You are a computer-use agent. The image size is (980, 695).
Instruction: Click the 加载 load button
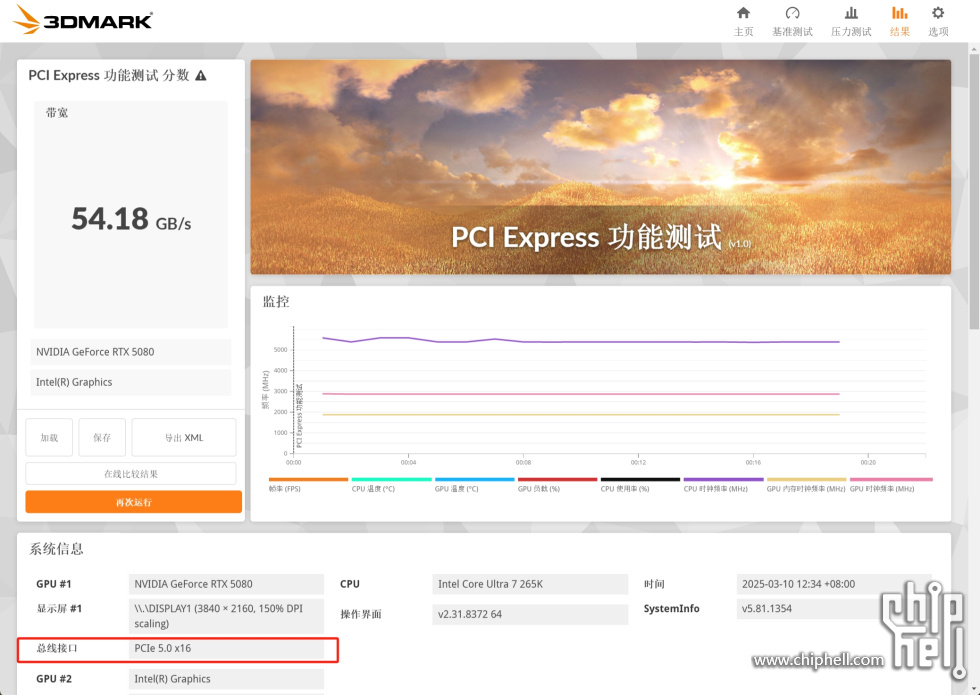tap(49, 438)
